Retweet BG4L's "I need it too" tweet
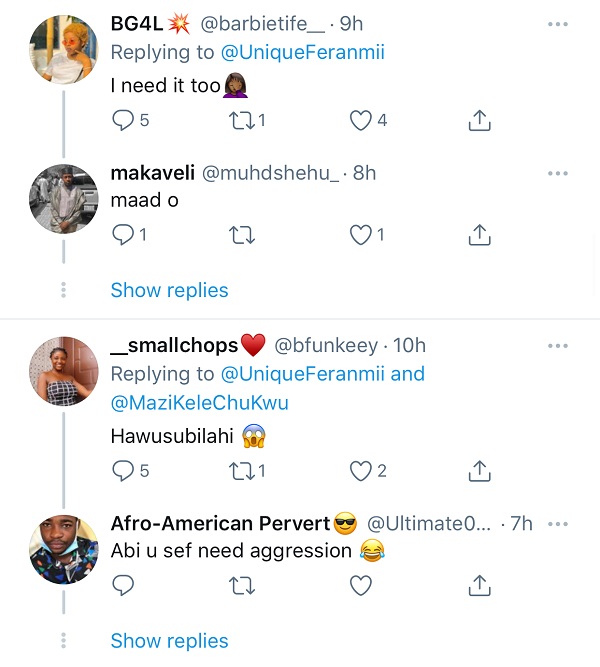600x667 pixels. coord(242,121)
